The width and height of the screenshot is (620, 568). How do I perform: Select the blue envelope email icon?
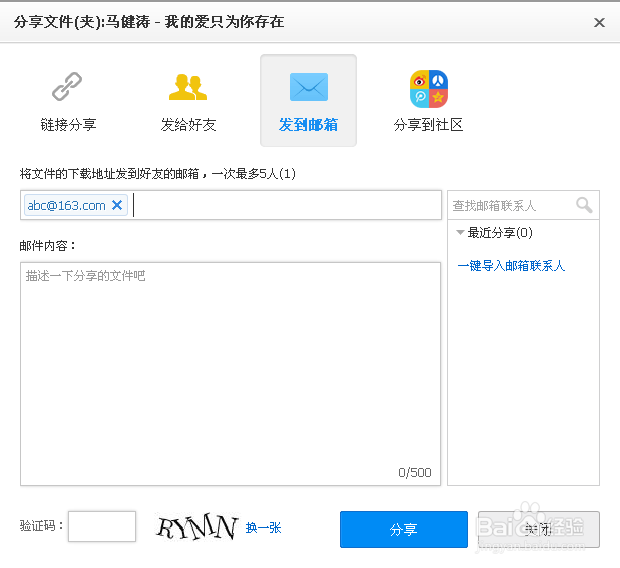pos(308,87)
